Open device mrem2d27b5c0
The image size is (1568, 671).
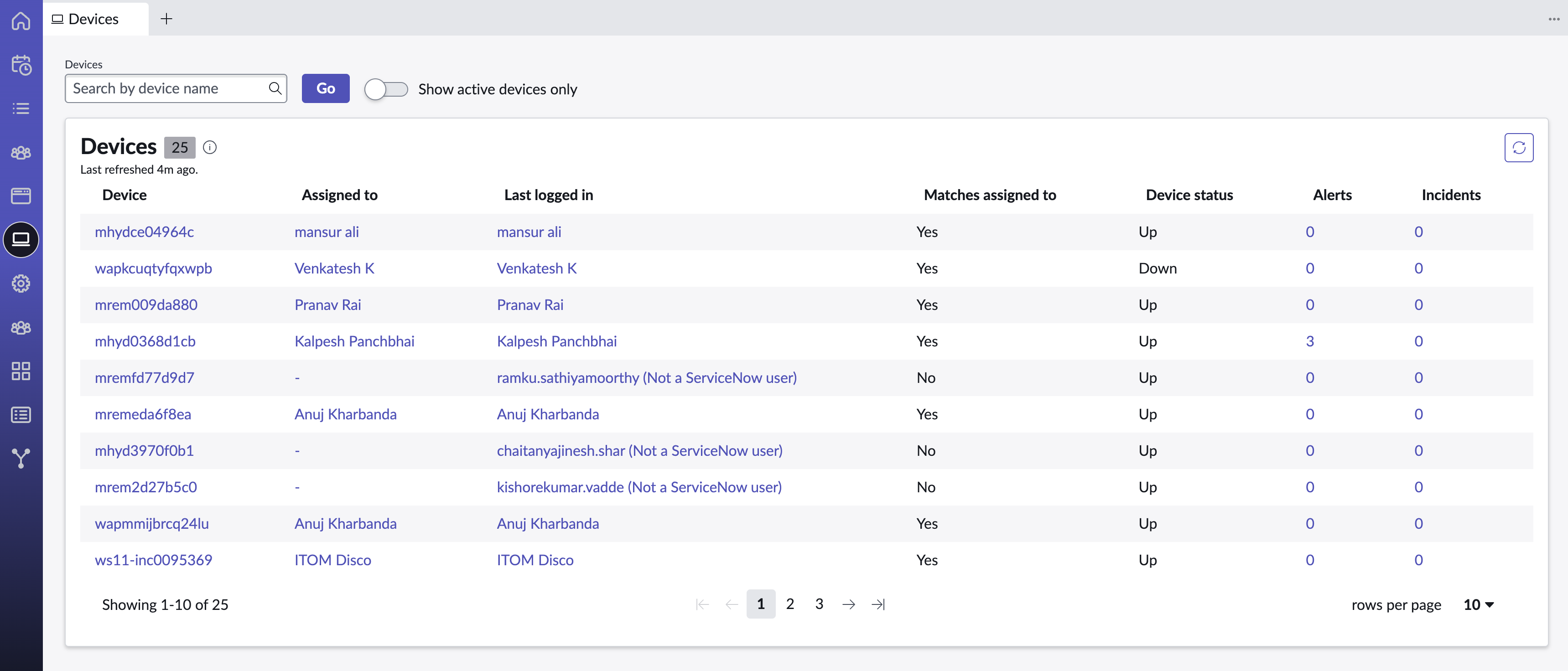[145, 487]
